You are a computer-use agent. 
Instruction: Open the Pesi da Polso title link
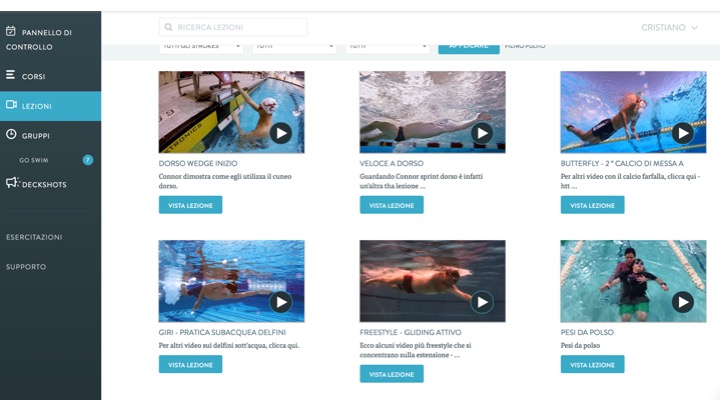click(x=587, y=332)
